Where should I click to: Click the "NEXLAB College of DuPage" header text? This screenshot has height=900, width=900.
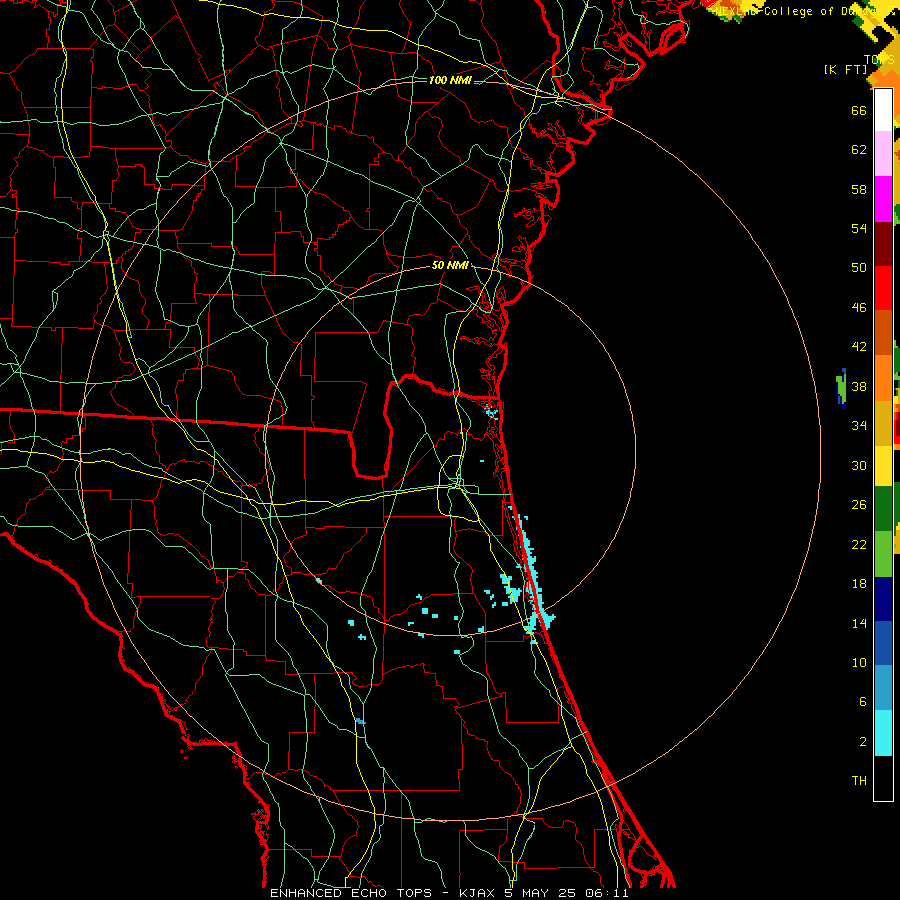[x=804, y=11]
